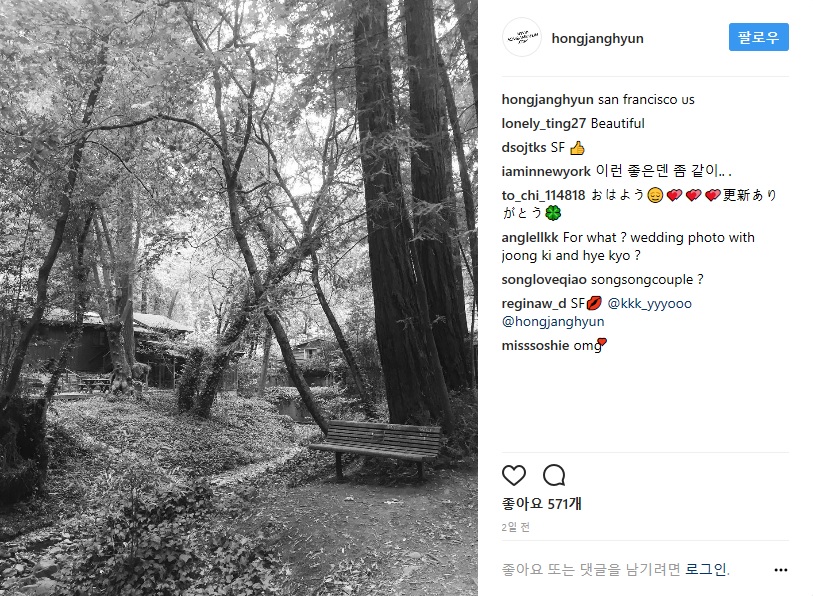Viewport: 813px width, 596px height.
Task: Open the @hongjanghyun mention in comments
Action: 553,322
